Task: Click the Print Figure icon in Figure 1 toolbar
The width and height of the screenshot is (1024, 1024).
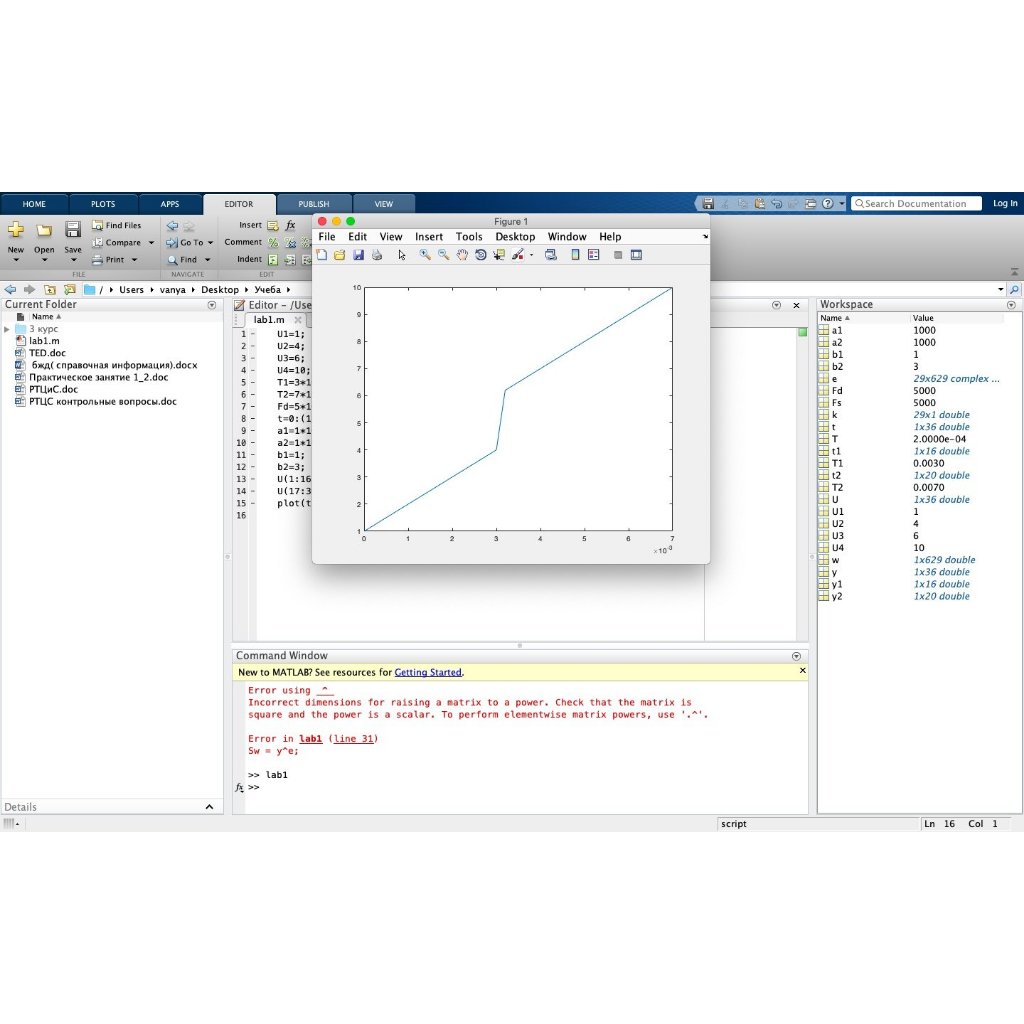Action: tap(377, 255)
